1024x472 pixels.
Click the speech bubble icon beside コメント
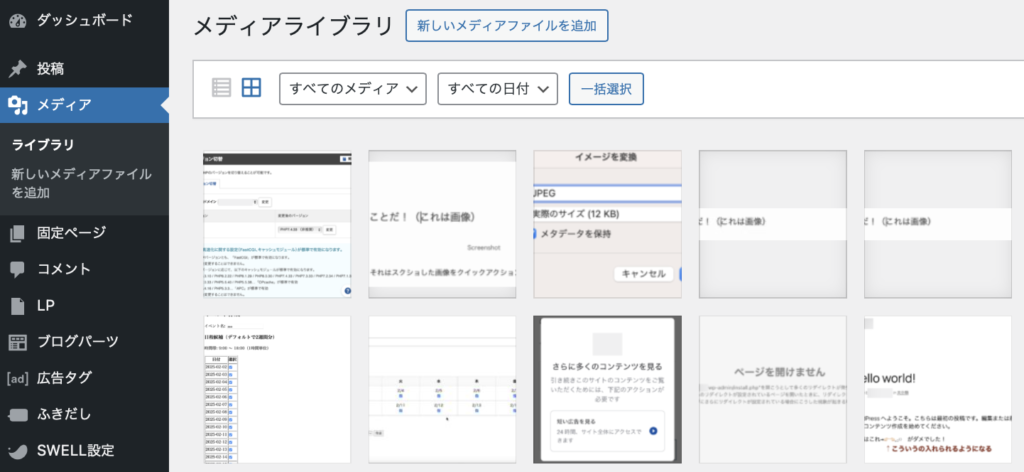pyautogui.click(x=17, y=269)
